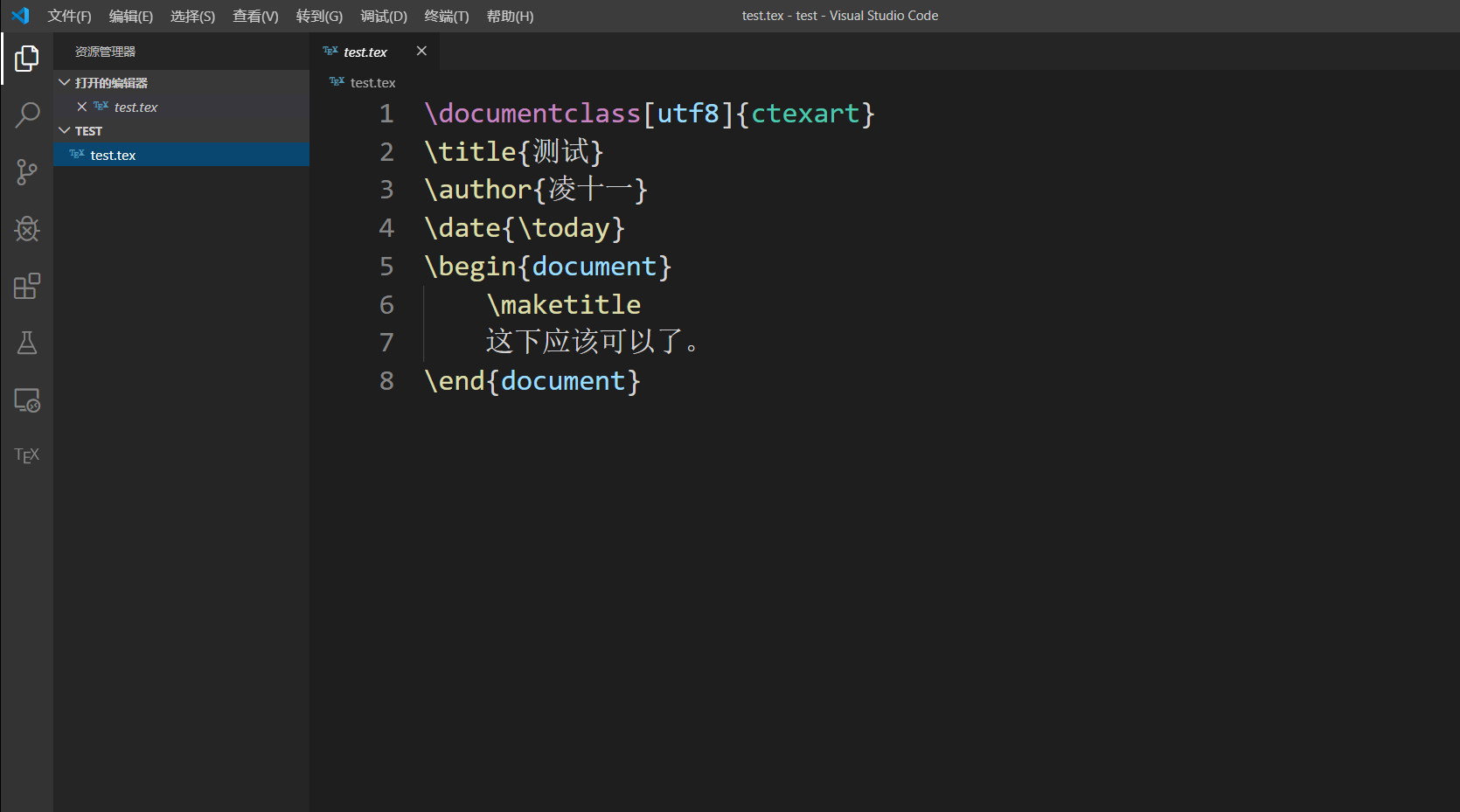
Task: Click the test.tex breadcrumb above the editor
Action: (x=372, y=82)
